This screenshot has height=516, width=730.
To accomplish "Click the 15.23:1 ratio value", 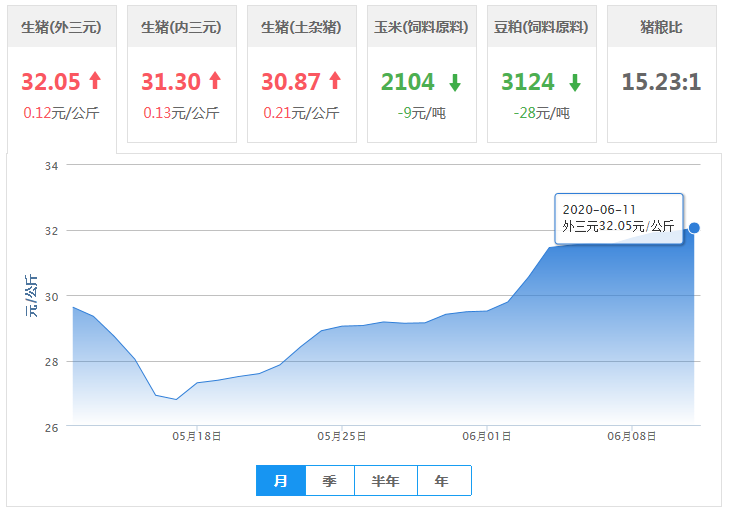I will click(661, 81).
